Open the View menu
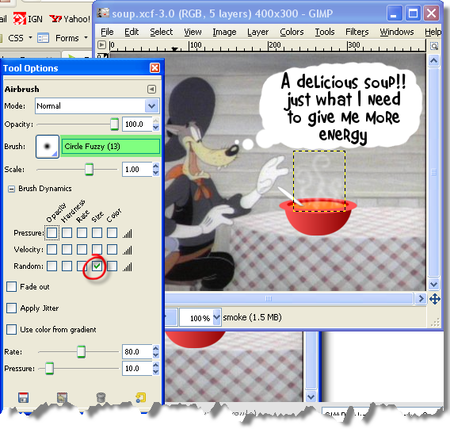Image resolution: width=450 pixels, height=429 pixels. click(192, 32)
